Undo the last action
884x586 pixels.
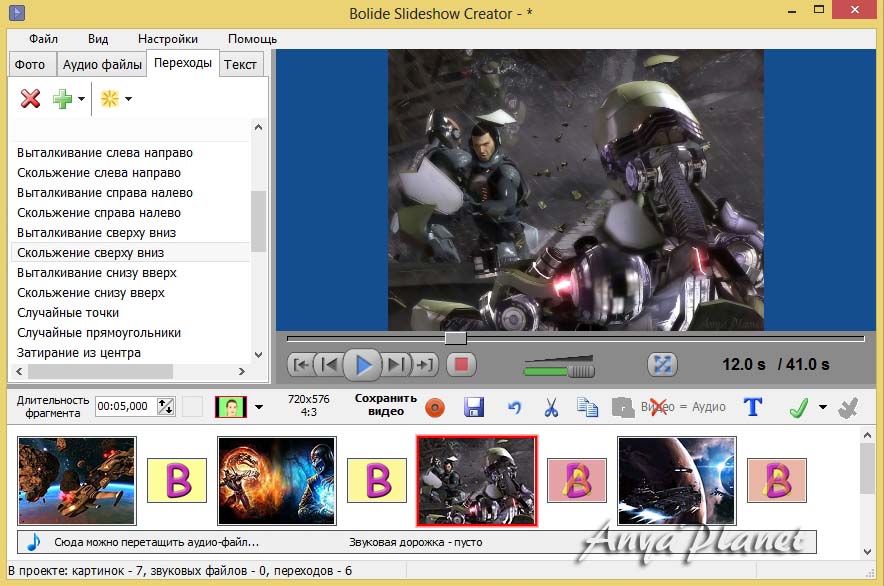[513, 407]
